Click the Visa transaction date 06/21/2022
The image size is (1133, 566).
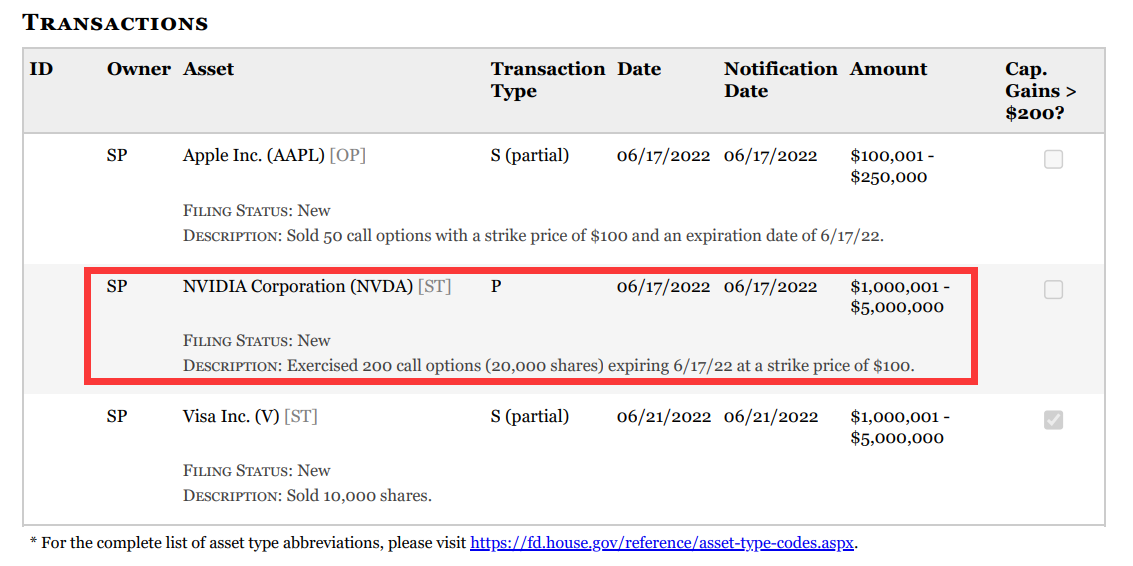pyautogui.click(x=663, y=416)
